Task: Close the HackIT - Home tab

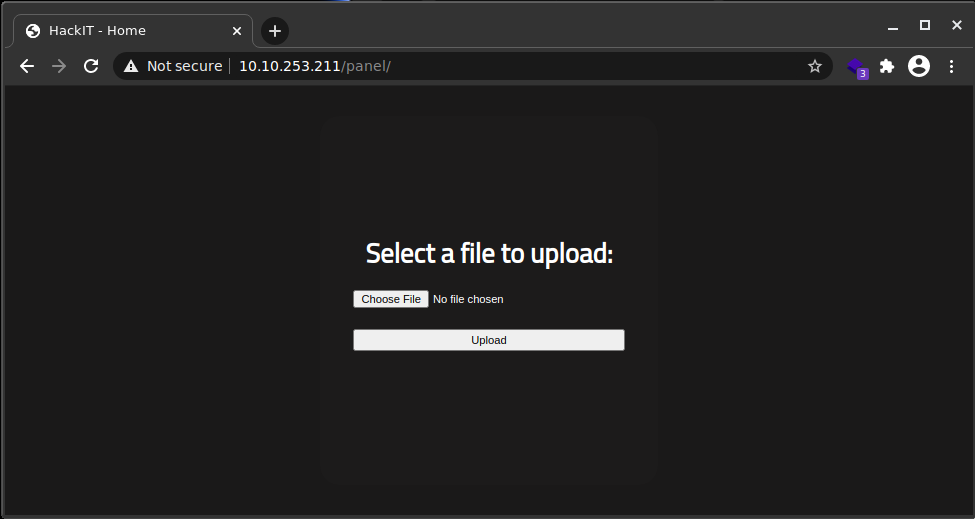Action: [x=237, y=31]
